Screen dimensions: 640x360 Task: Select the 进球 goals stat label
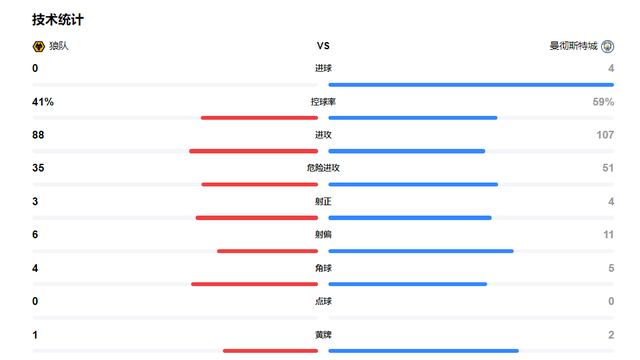click(x=323, y=68)
